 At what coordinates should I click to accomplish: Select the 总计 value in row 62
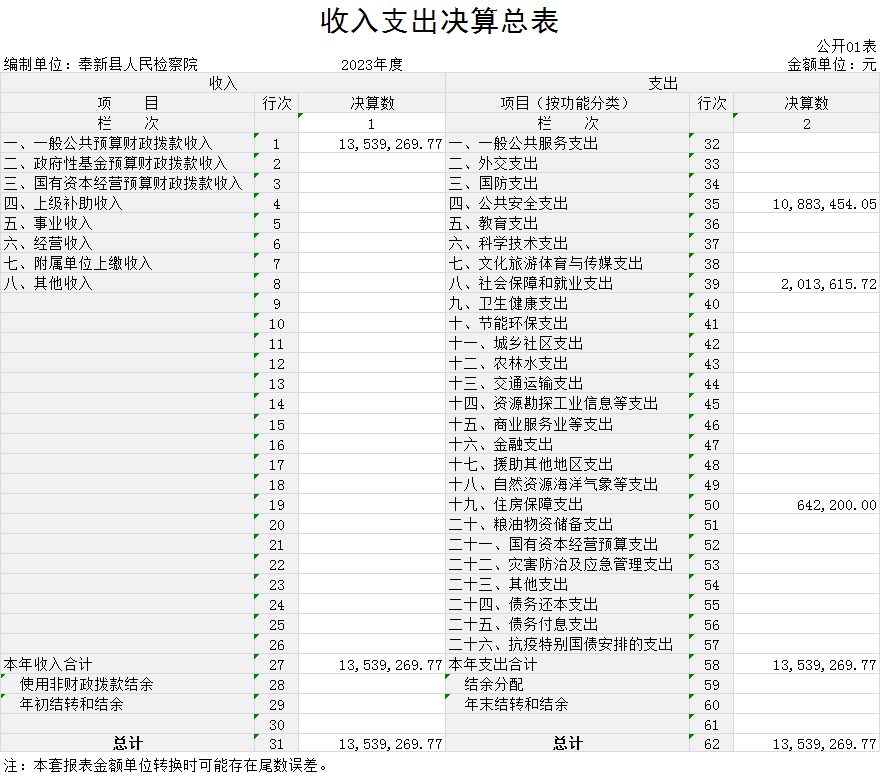click(806, 743)
